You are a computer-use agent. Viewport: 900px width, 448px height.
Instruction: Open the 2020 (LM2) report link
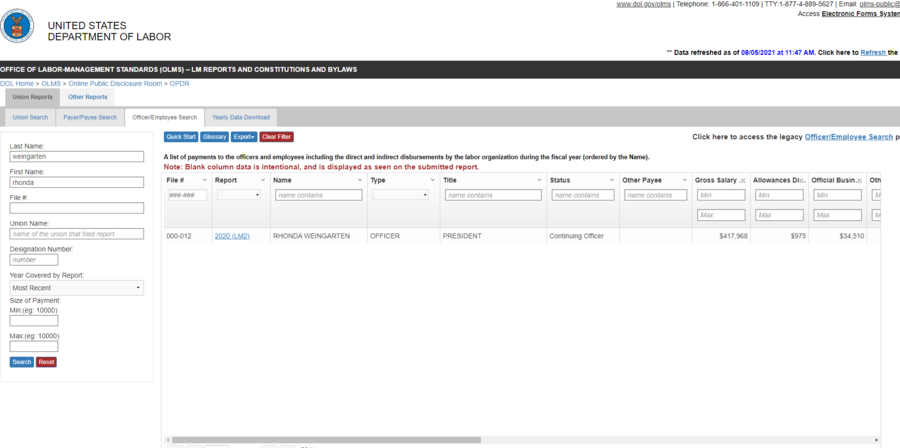pyautogui.click(x=232, y=236)
